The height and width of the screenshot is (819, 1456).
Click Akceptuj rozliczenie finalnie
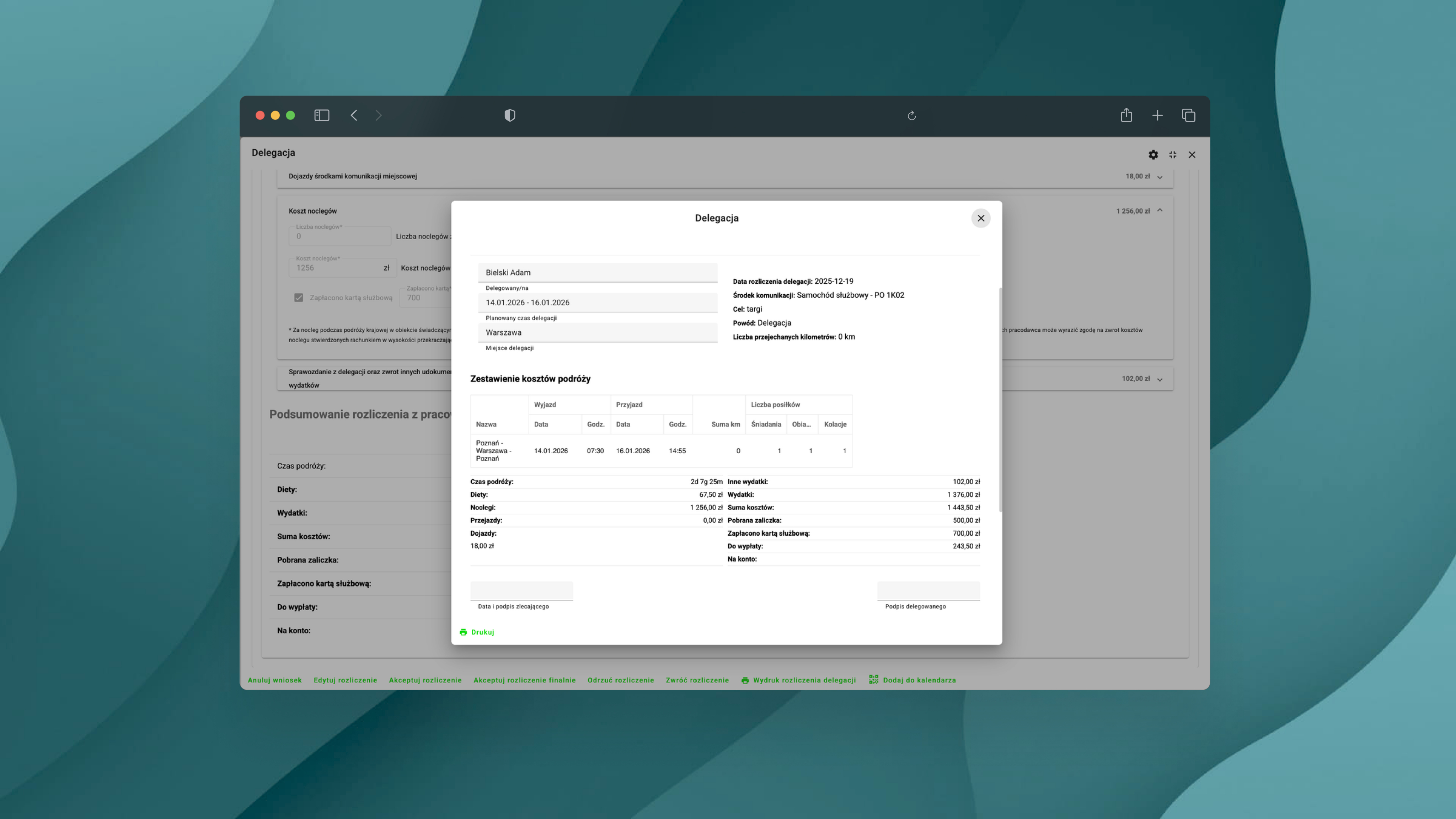click(524, 680)
